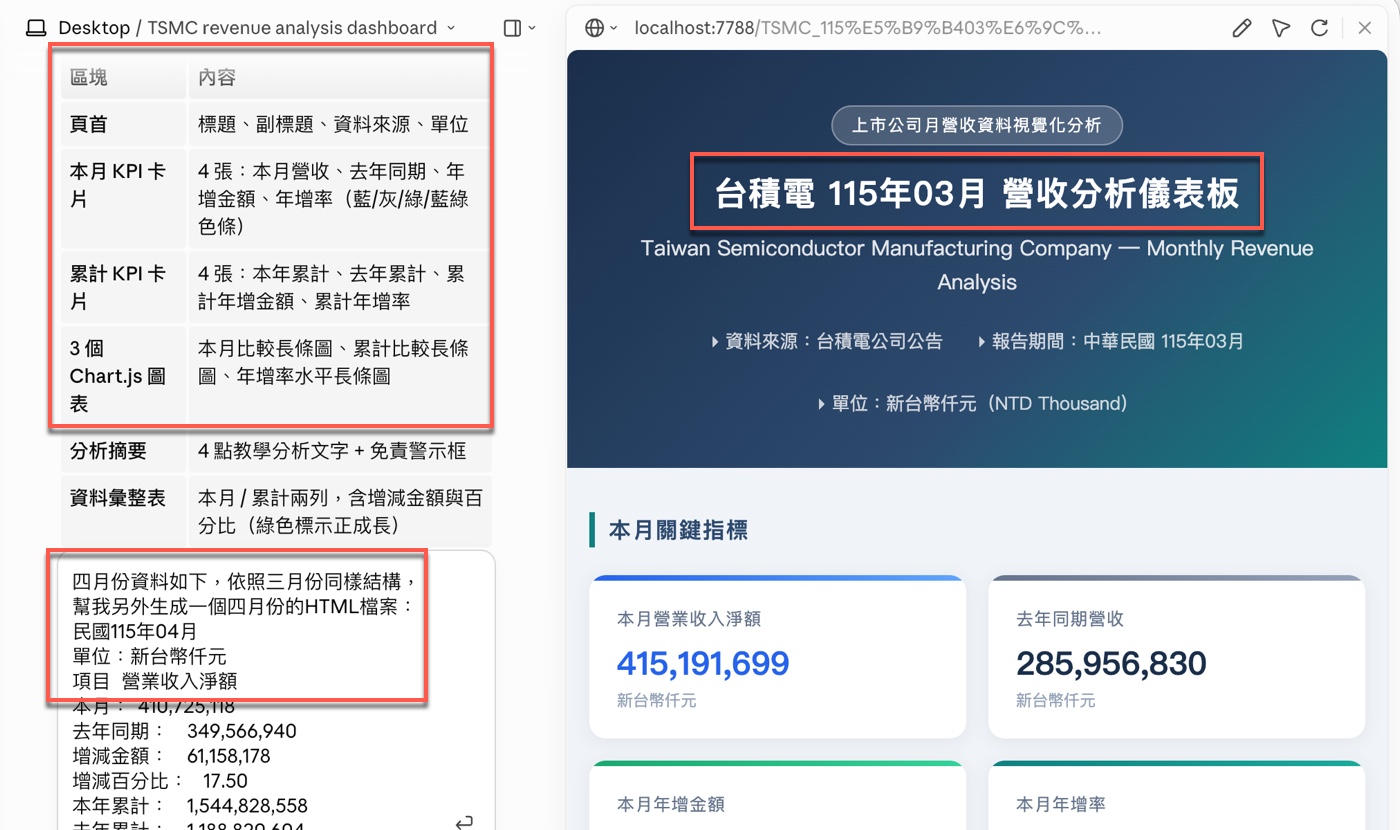
Task: Reload the preview page
Action: coord(1319,28)
